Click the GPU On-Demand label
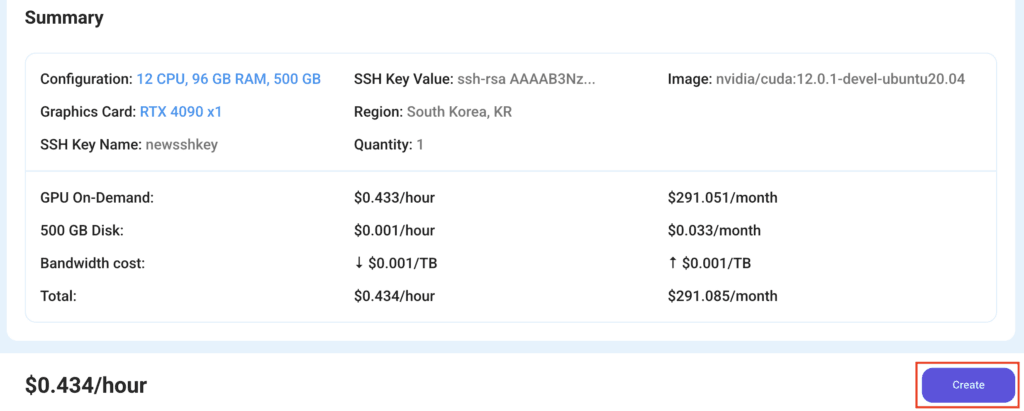 point(97,197)
